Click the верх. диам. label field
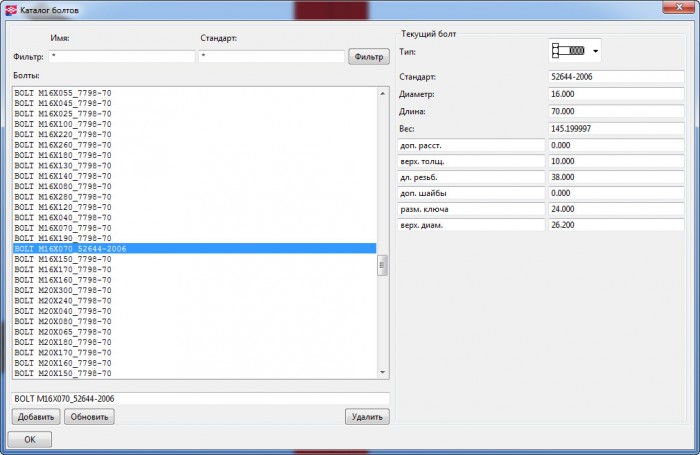 [471, 225]
